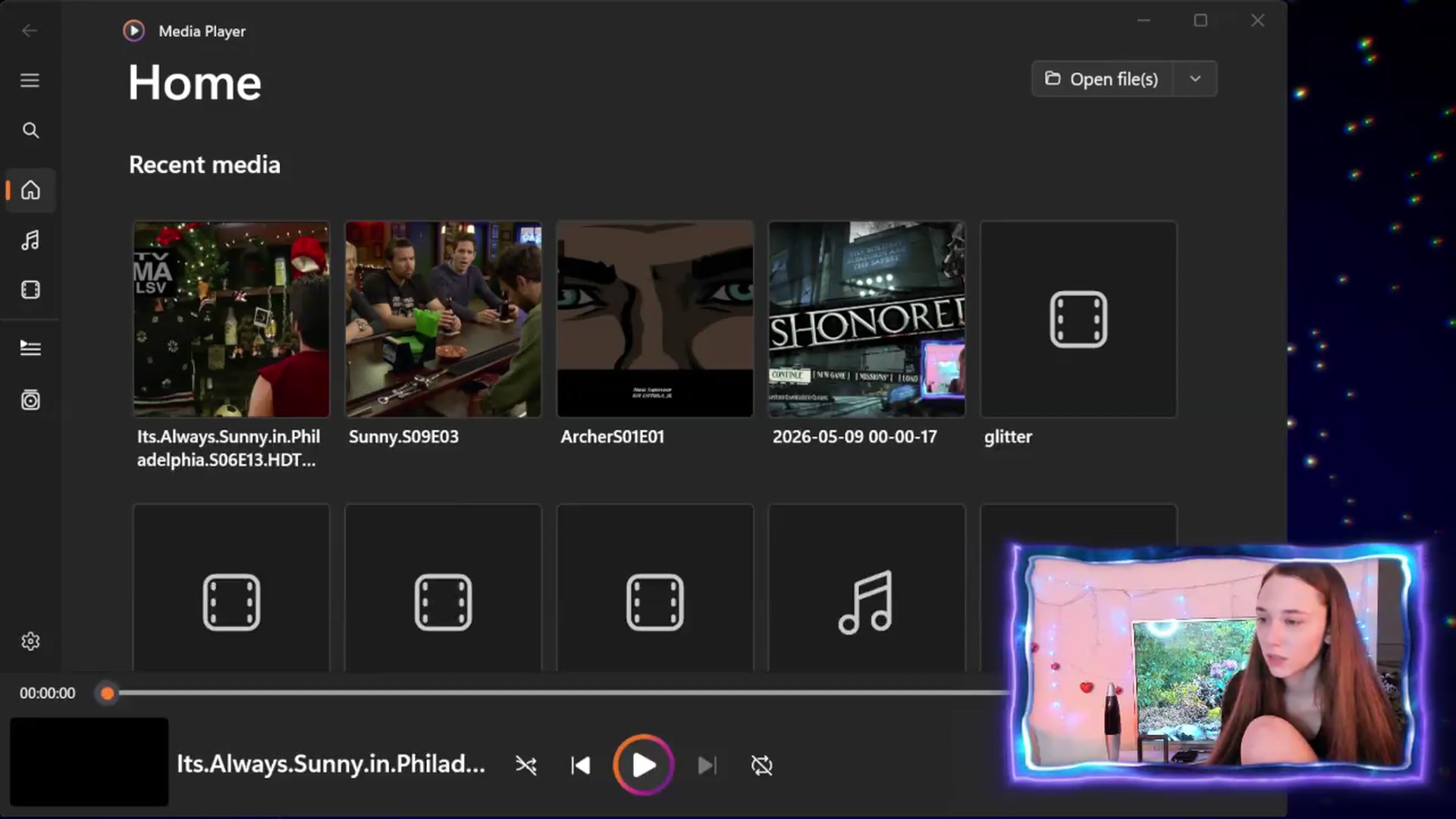Viewport: 1456px width, 819px height.
Task: Click the seek bar position handle
Action: pos(108,693)
